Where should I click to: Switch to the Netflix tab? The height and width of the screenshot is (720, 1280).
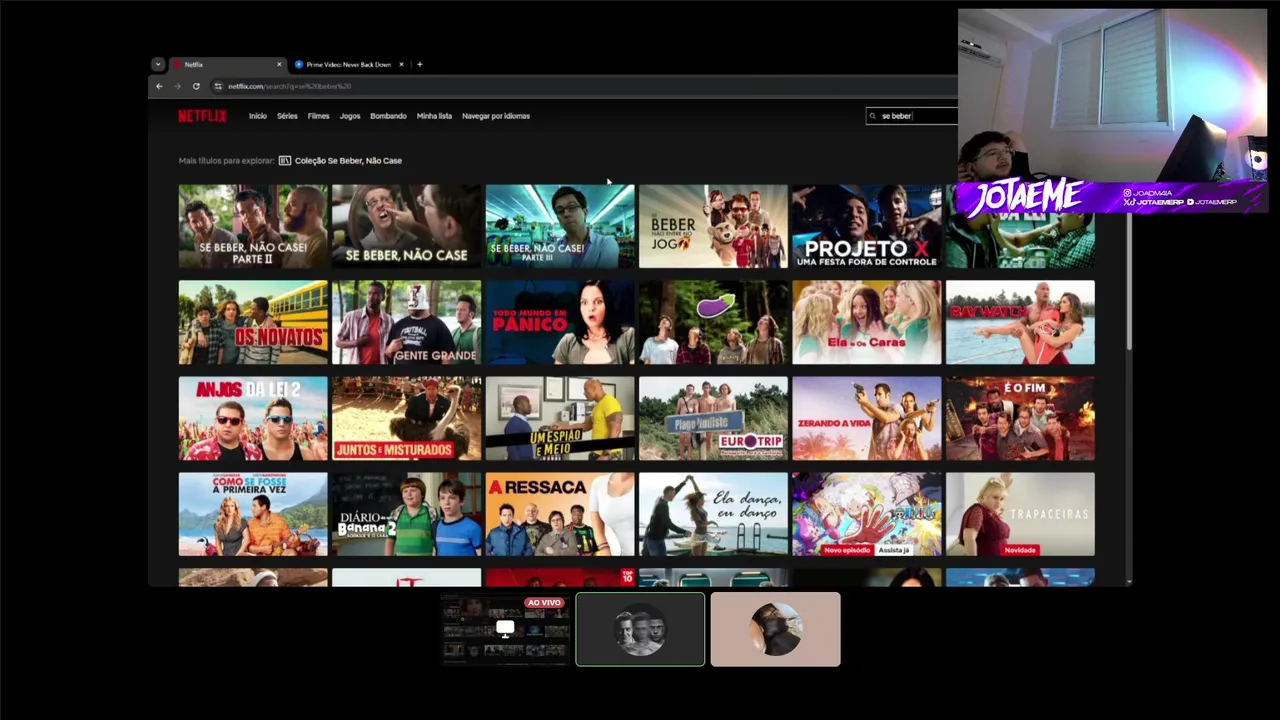coord(227,64)
